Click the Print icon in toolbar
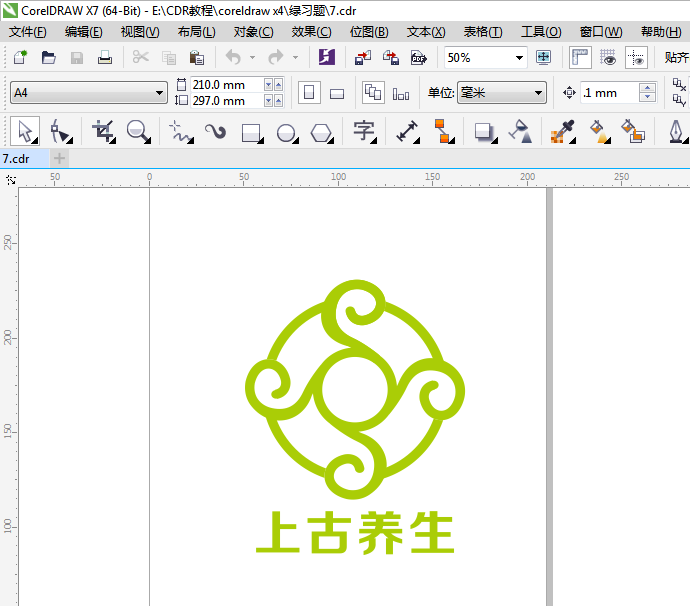Image resolution: width=690 pixels, height=606 pixels. click(104, 58)
